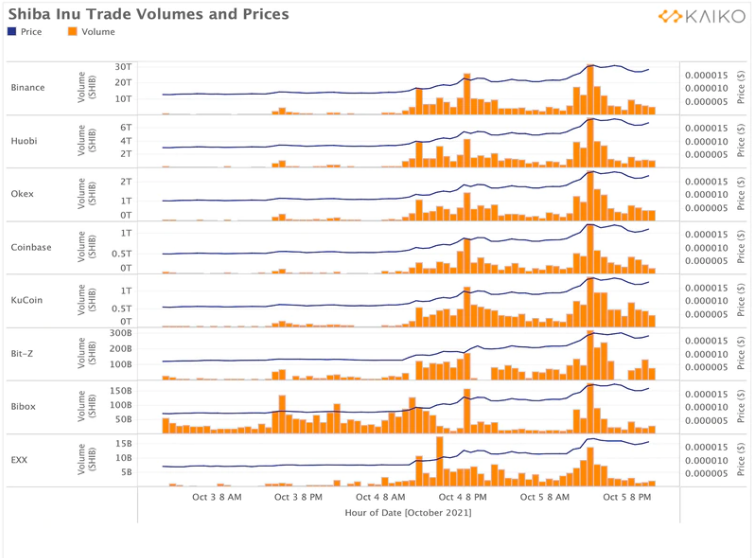Select the Bit-Z row label
The image size is (752, 558).
pos(22,354)
